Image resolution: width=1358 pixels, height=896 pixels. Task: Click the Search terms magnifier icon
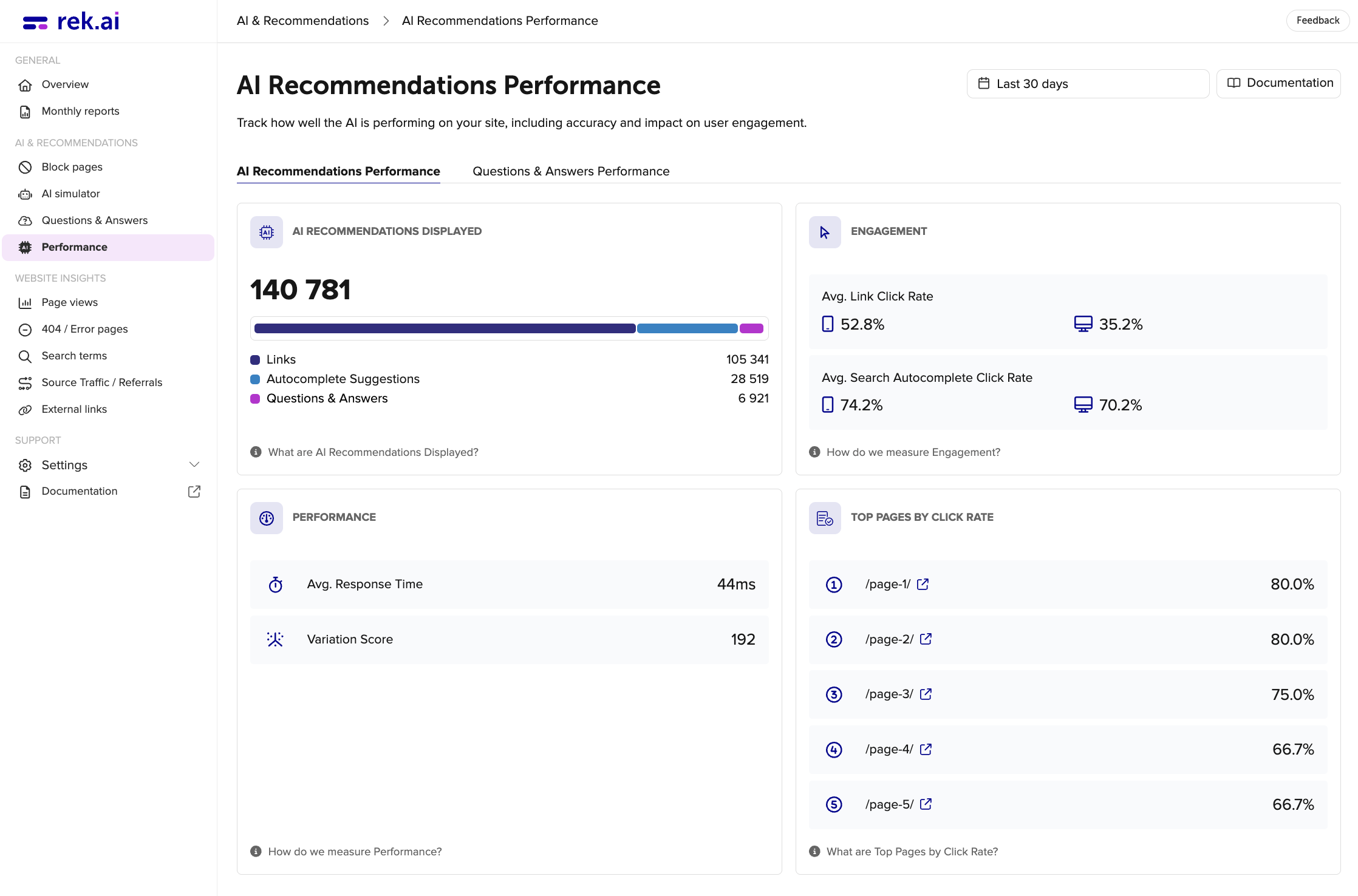click(x=25, y=356)
